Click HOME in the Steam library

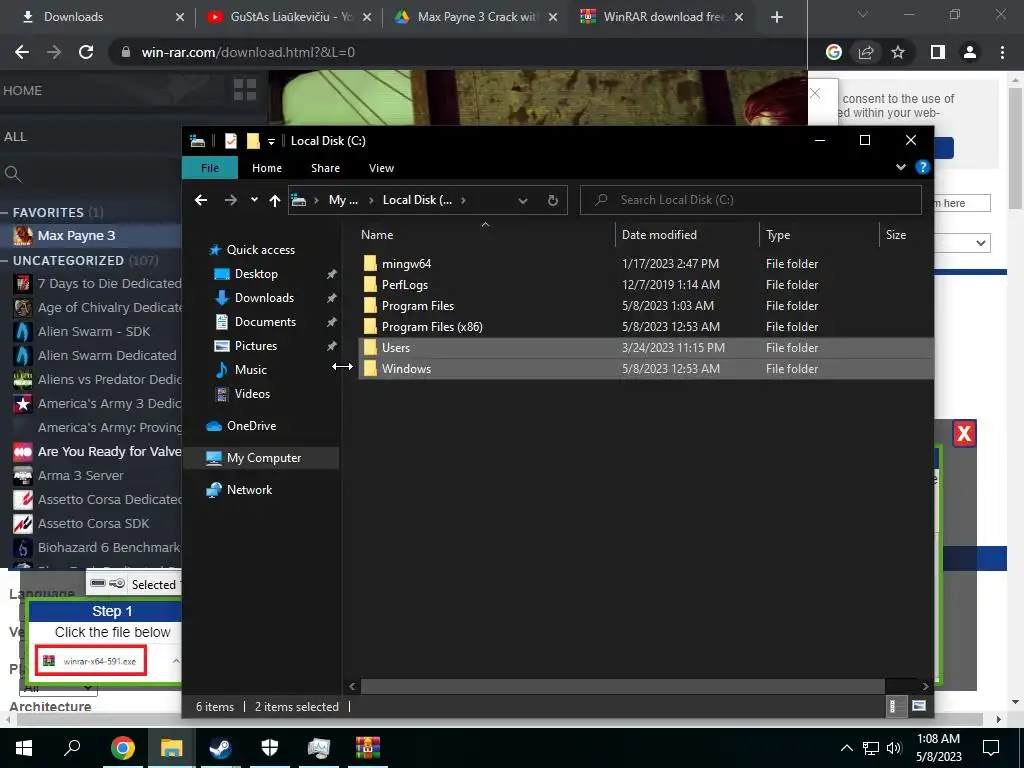[x=22, y=91]
